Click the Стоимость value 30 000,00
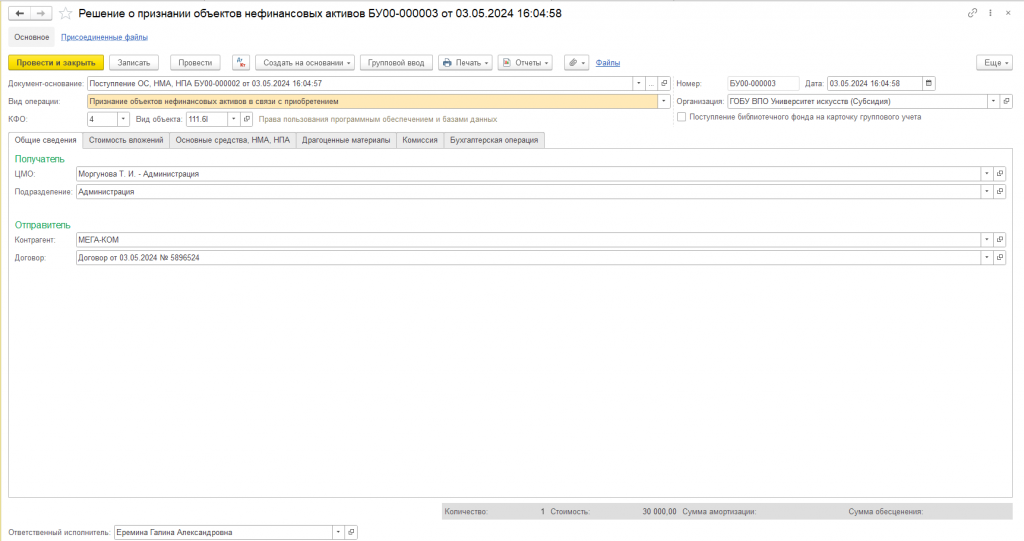Image resolution: width=1024 pixels, height=541 pixels. (x=659, y=512)
